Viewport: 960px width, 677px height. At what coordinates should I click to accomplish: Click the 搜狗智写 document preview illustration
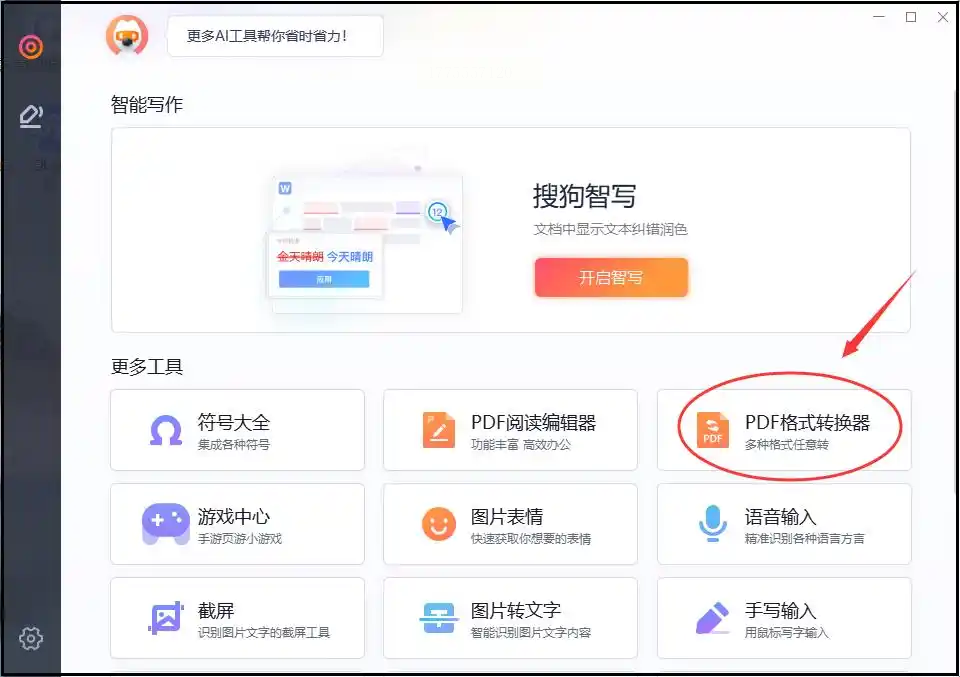[366, 239]
